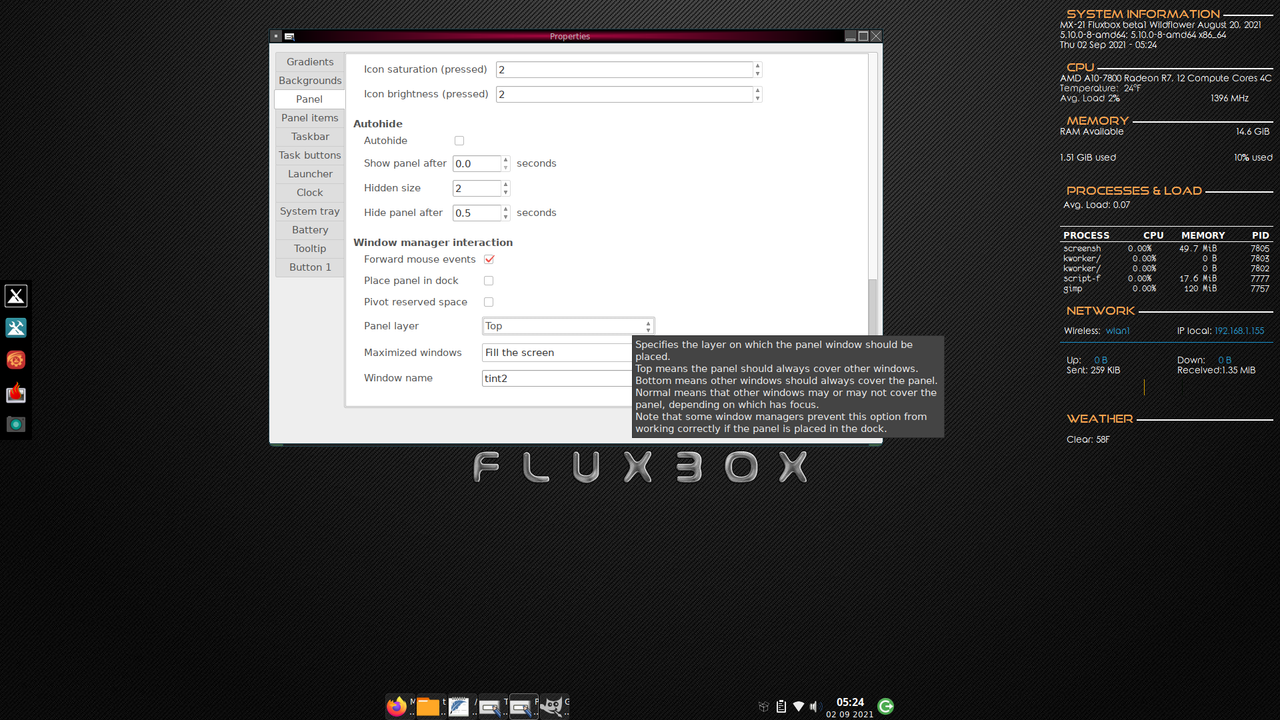Click the Hidden size value field
The height and width of the screenshot is (720, 1280).
pos(477,188)
